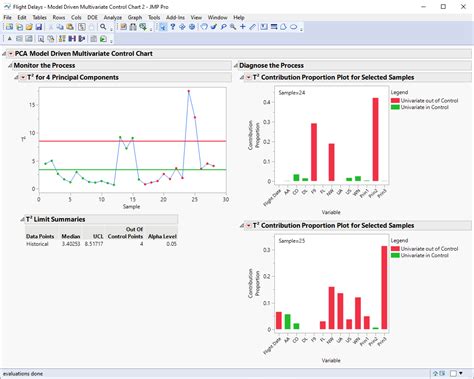
Task: Click the black up-triangle icon in second toolbar row
Action: [10, 39]
